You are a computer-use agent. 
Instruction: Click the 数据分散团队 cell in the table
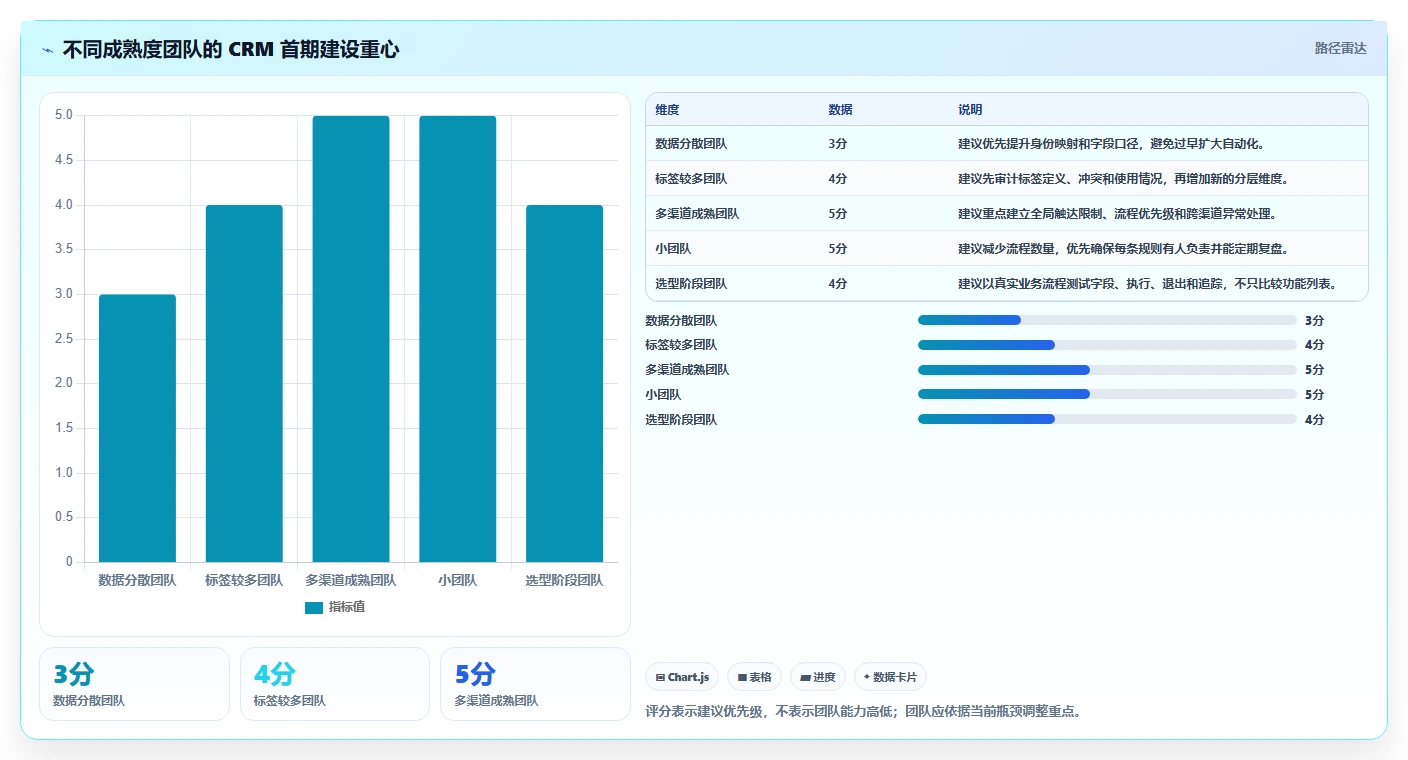[691, 144]
